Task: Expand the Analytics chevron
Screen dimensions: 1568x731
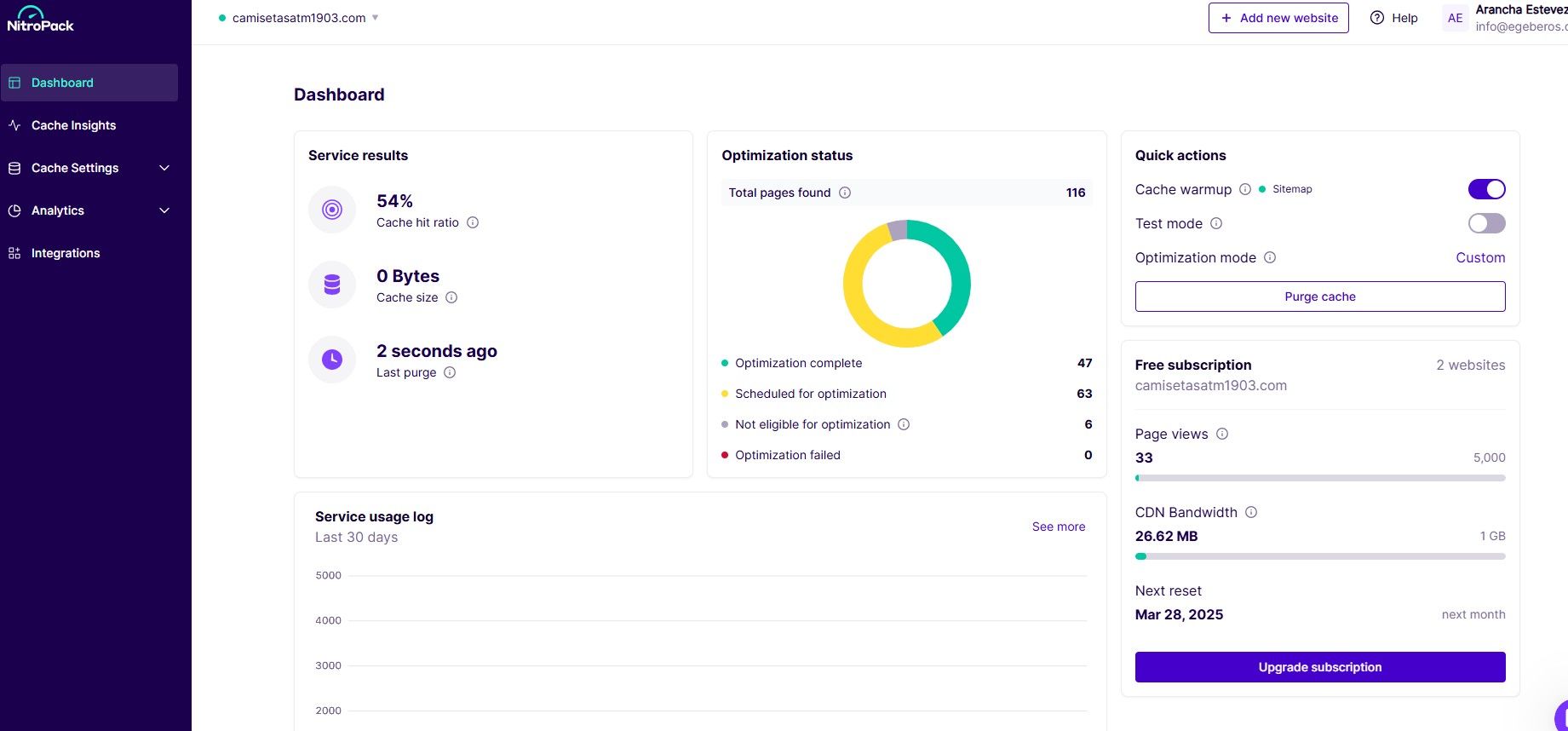Action: (164, 210)
